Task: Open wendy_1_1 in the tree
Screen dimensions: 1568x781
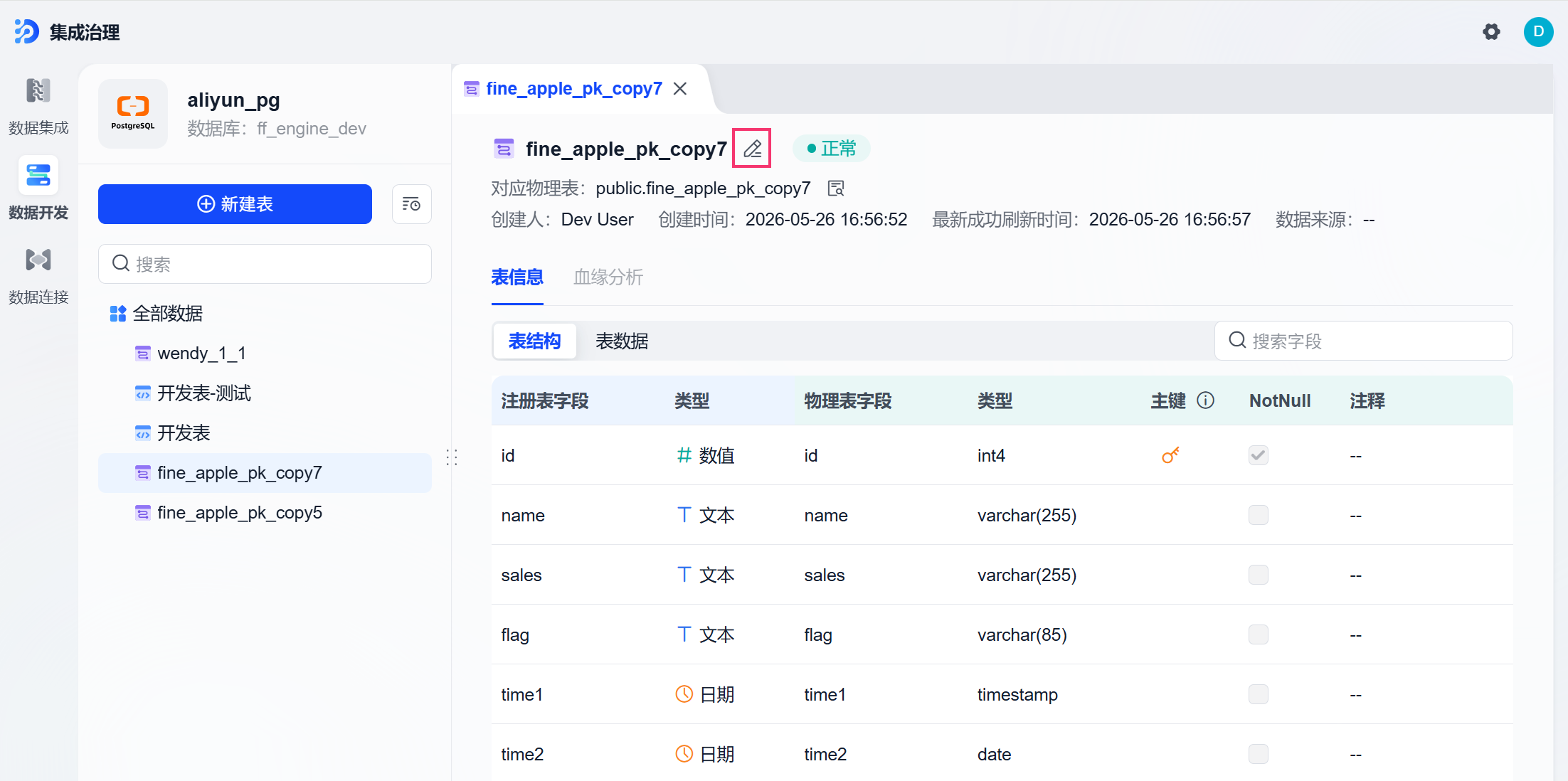Action: tap(265, 354)
